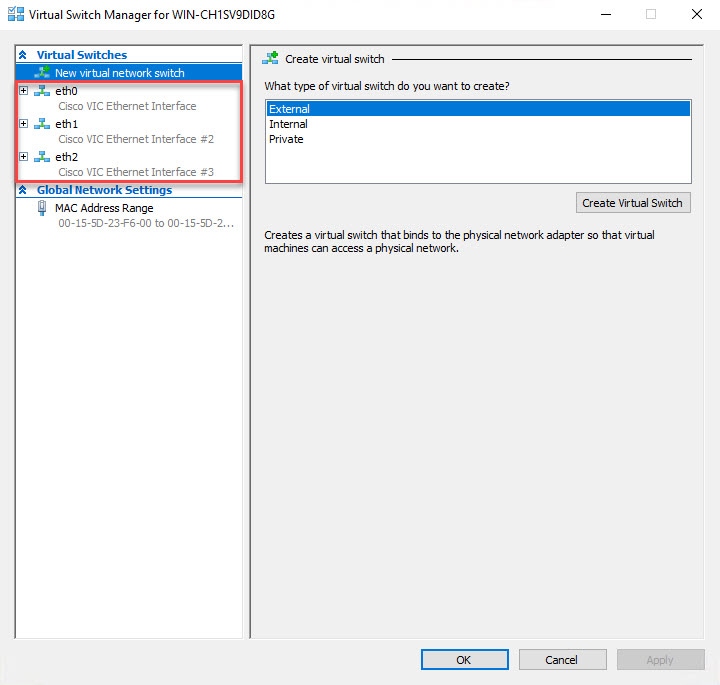Click the Create virtual switch header icon
This screenshot has width=720, height=685.
point(270,58)
